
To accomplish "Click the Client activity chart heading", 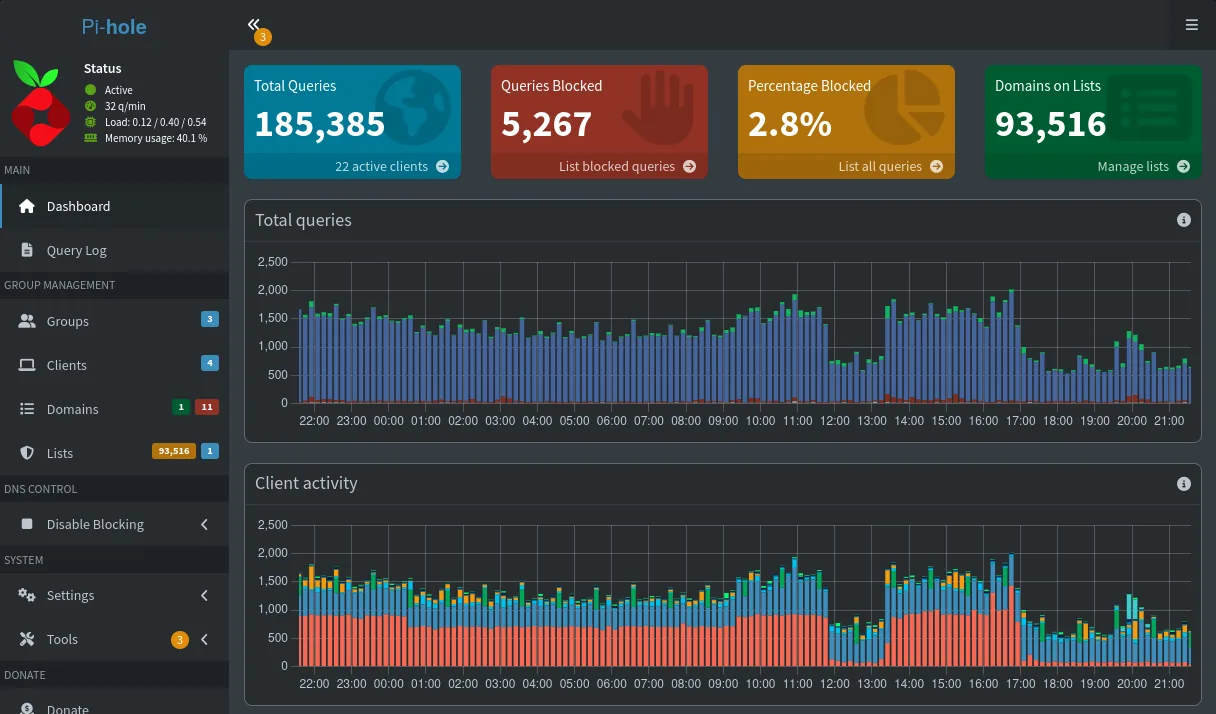I will 306,483.
